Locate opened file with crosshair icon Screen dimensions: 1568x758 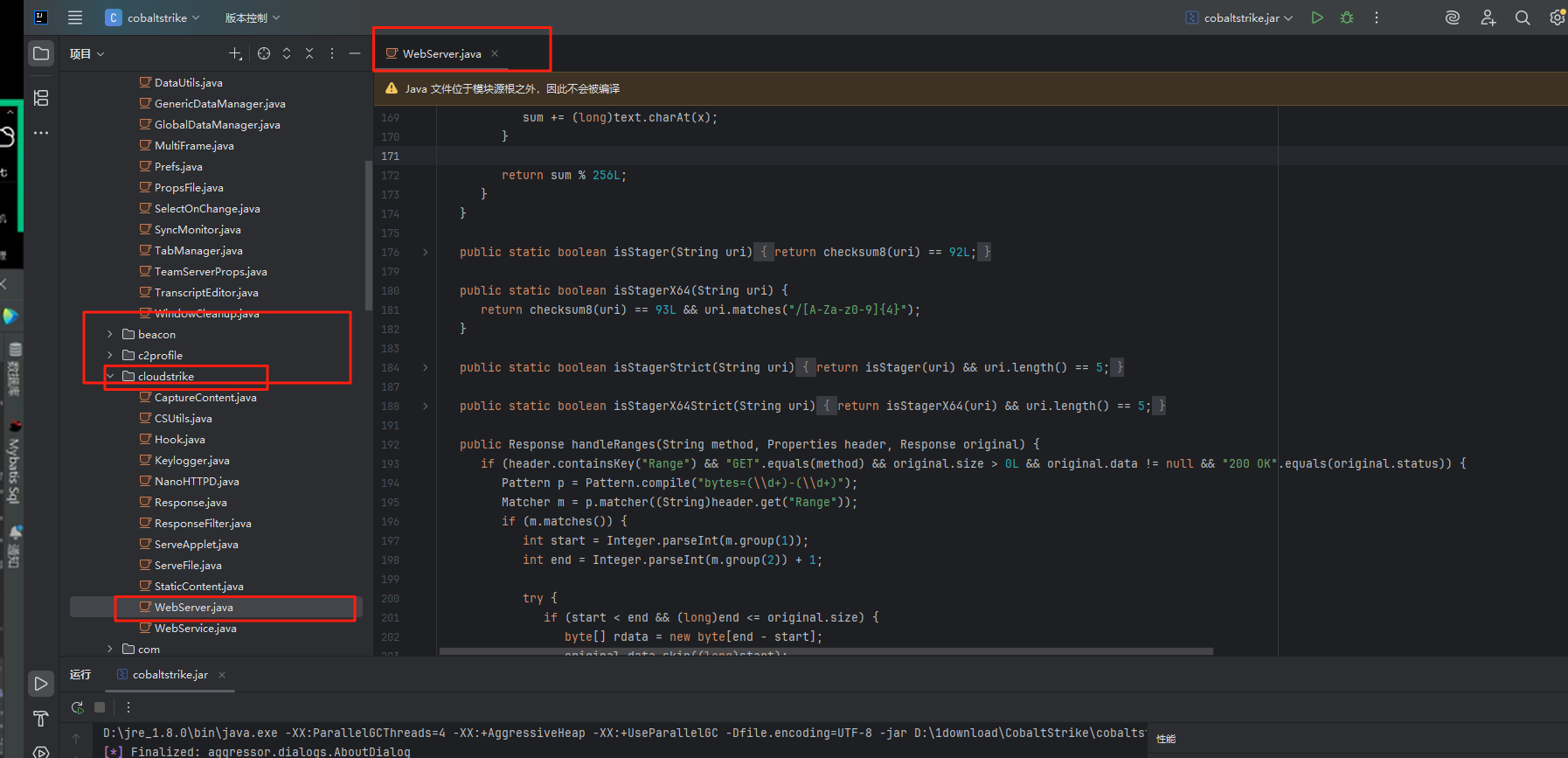[x=264, y=53]
